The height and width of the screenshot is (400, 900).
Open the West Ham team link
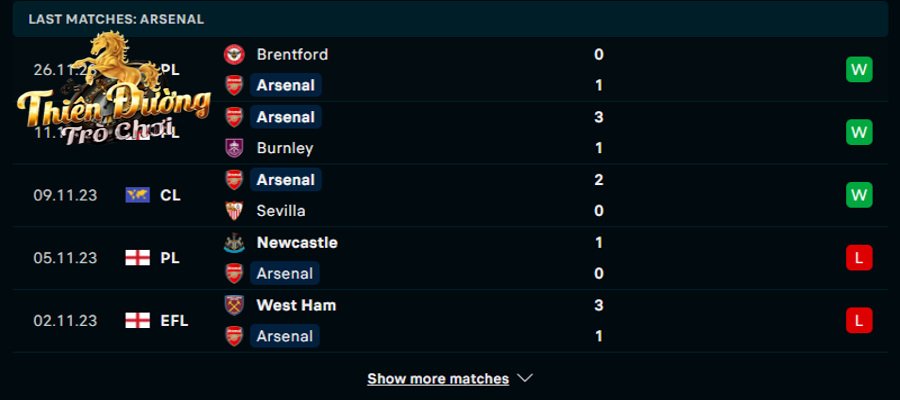click(296, 305)
